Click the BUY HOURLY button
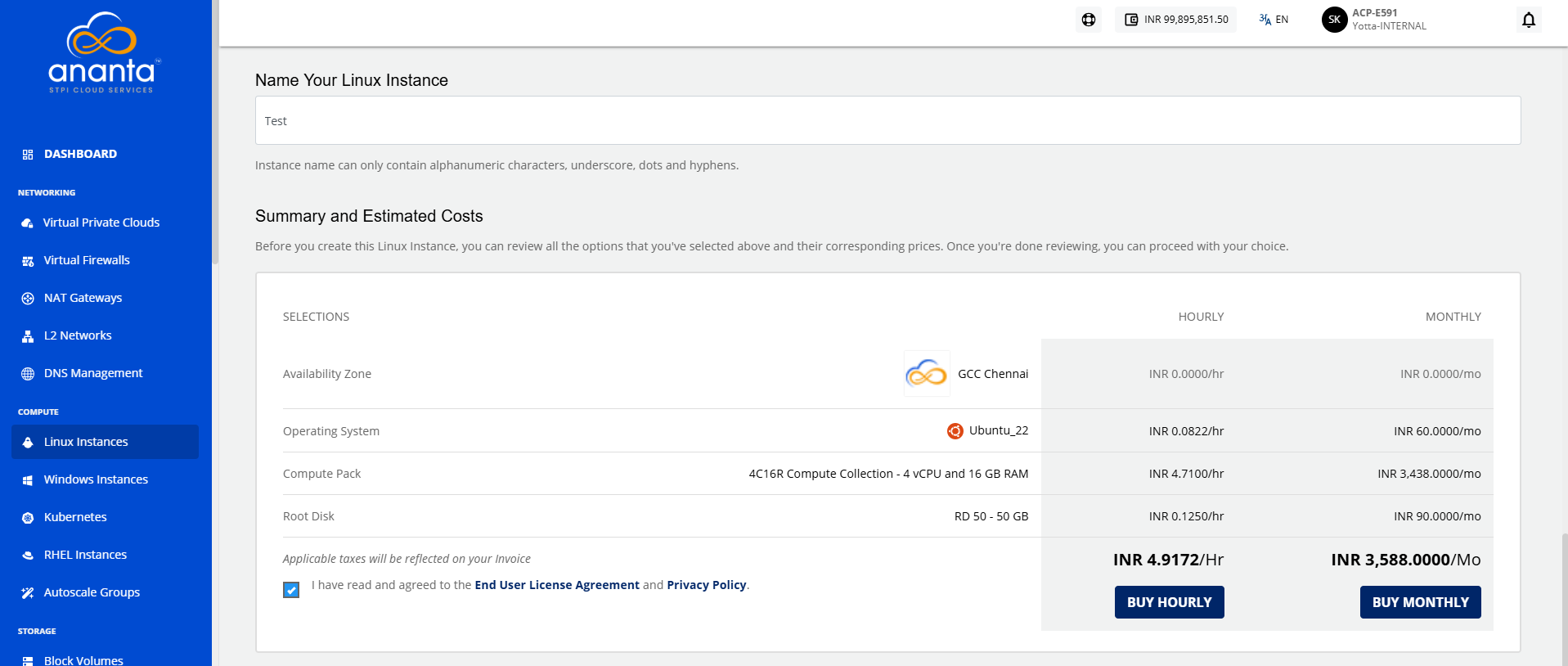 click(x=1169, y=602)
